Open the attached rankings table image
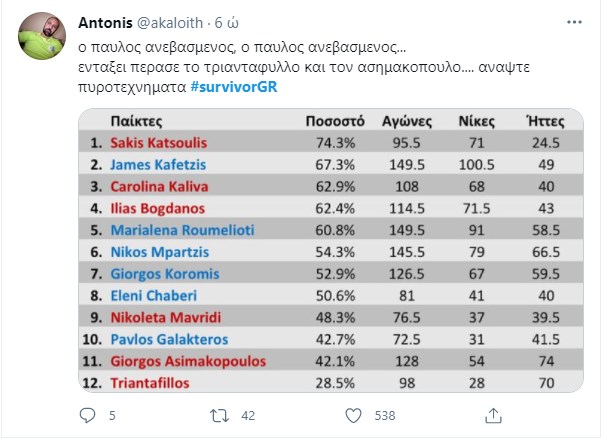Image resolution: width=614 pixels, height=438 pixels. [331, 251]
